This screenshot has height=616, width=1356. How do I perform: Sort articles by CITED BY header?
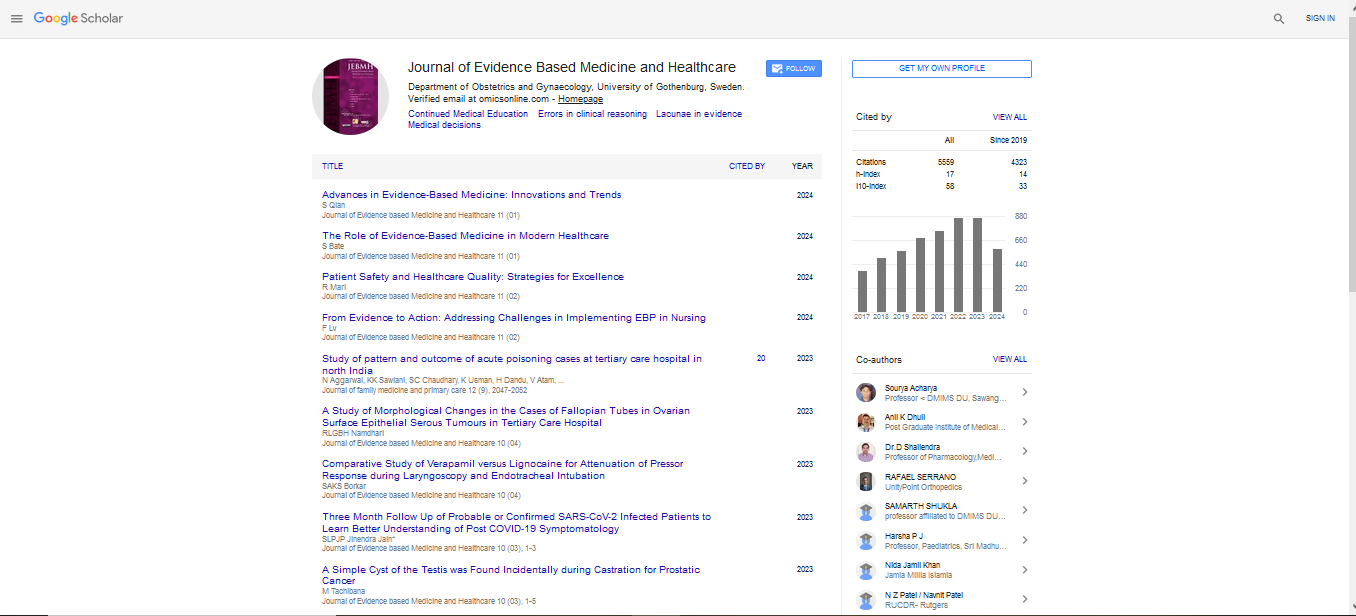747,167
